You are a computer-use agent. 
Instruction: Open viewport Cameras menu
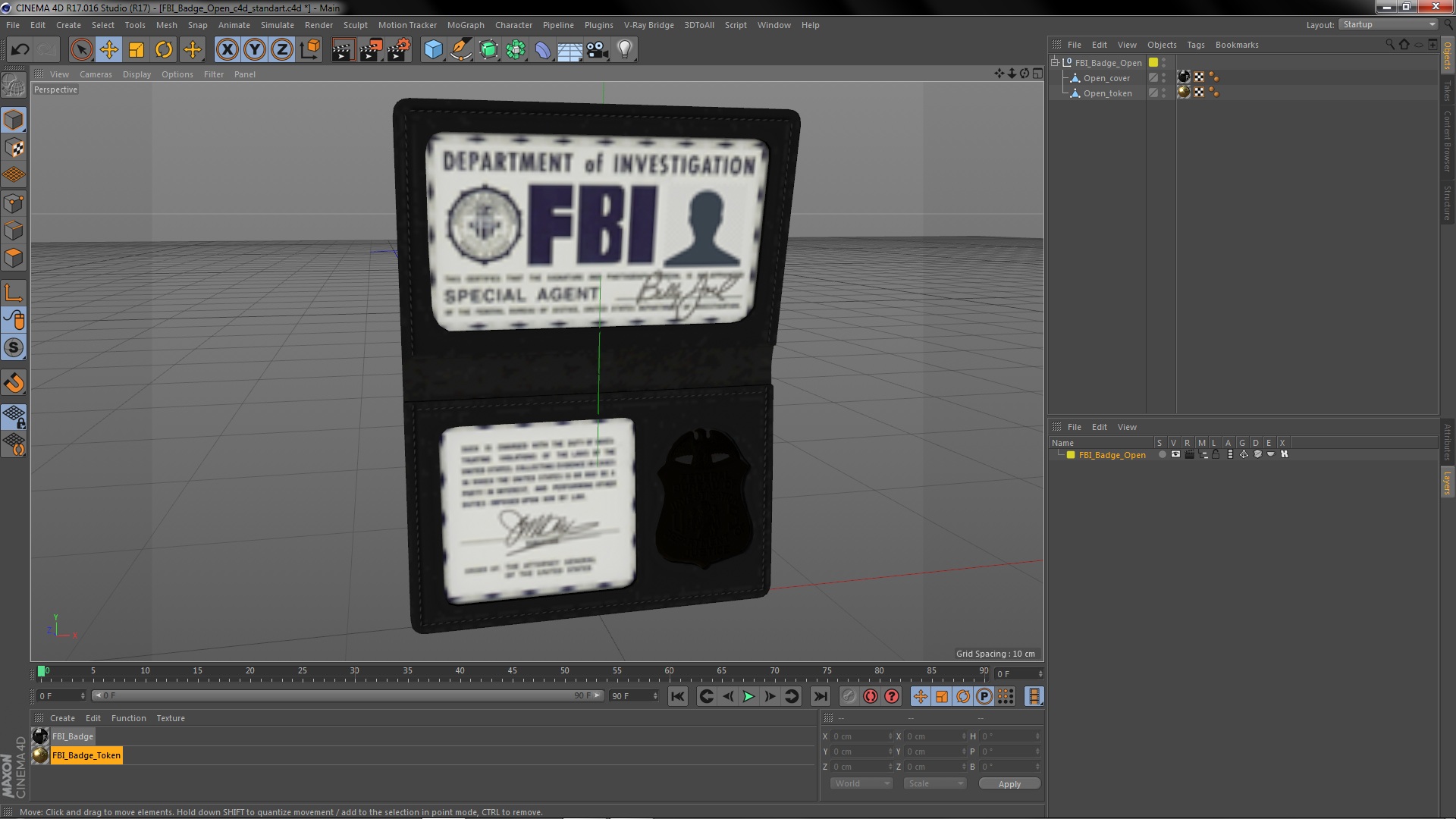[x=96, y=74]
